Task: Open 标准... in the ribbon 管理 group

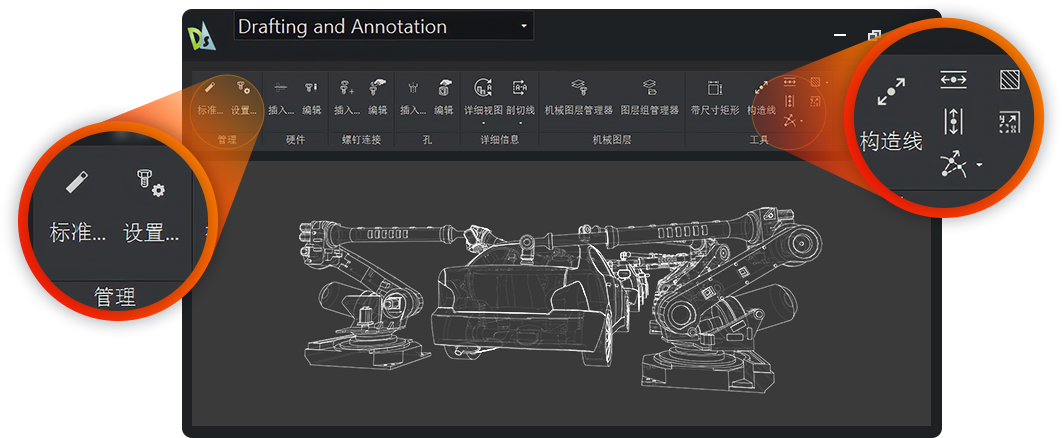Action: coord(209,99)
